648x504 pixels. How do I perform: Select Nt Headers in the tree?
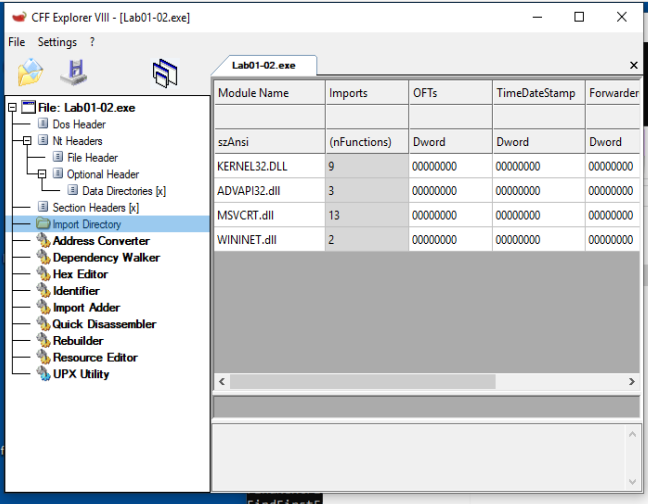pyautogui.click(x=77, y=141)
